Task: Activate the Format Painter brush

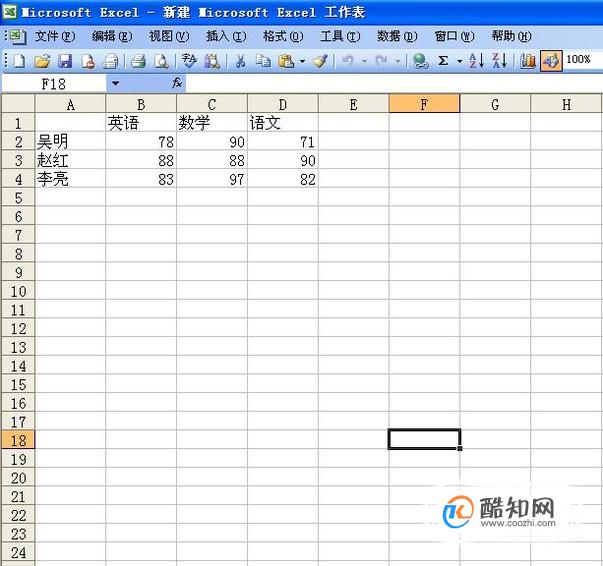Action: (x=320, y=61)
